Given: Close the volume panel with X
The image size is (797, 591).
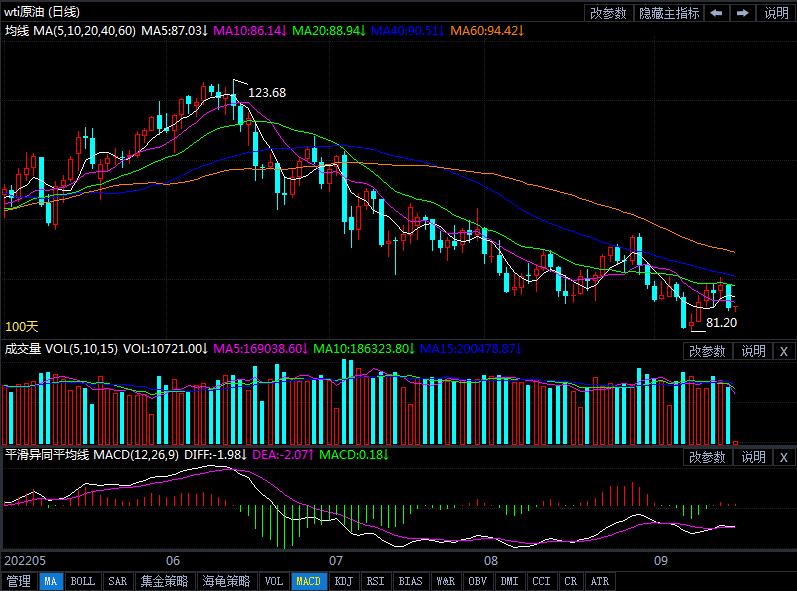Looking at the screenshot, I should 783,351.
